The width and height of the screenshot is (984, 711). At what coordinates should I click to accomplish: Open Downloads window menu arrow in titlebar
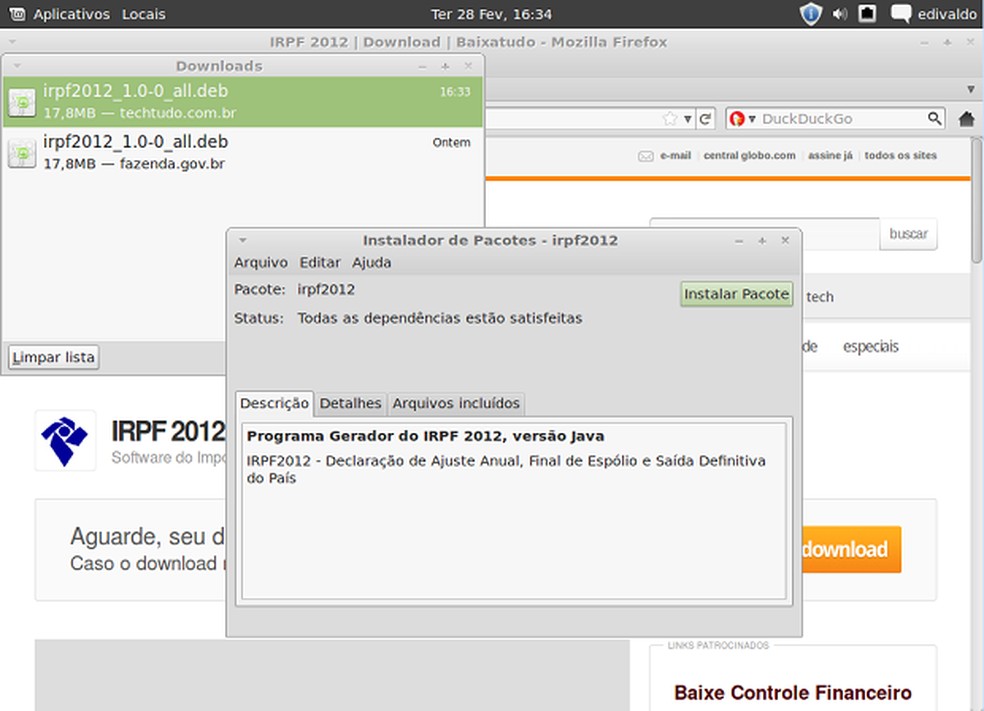[17, 65]
